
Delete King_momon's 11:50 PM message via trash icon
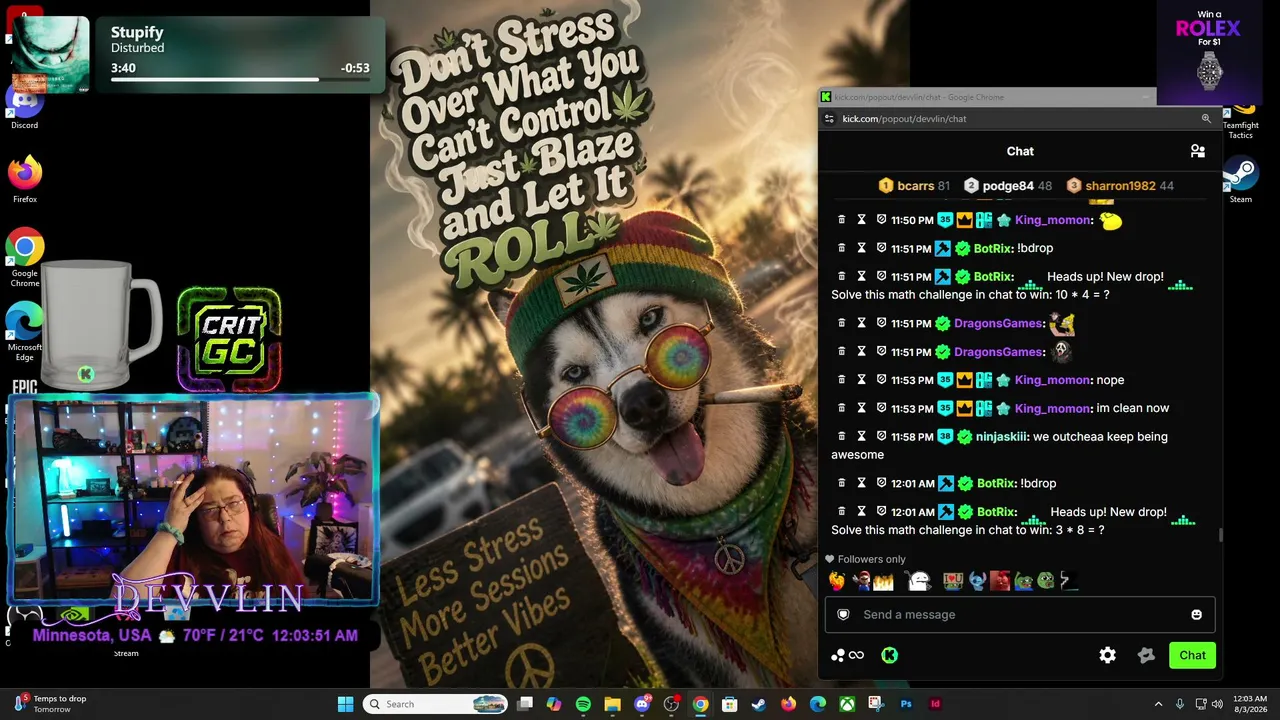tap(841, 220)
